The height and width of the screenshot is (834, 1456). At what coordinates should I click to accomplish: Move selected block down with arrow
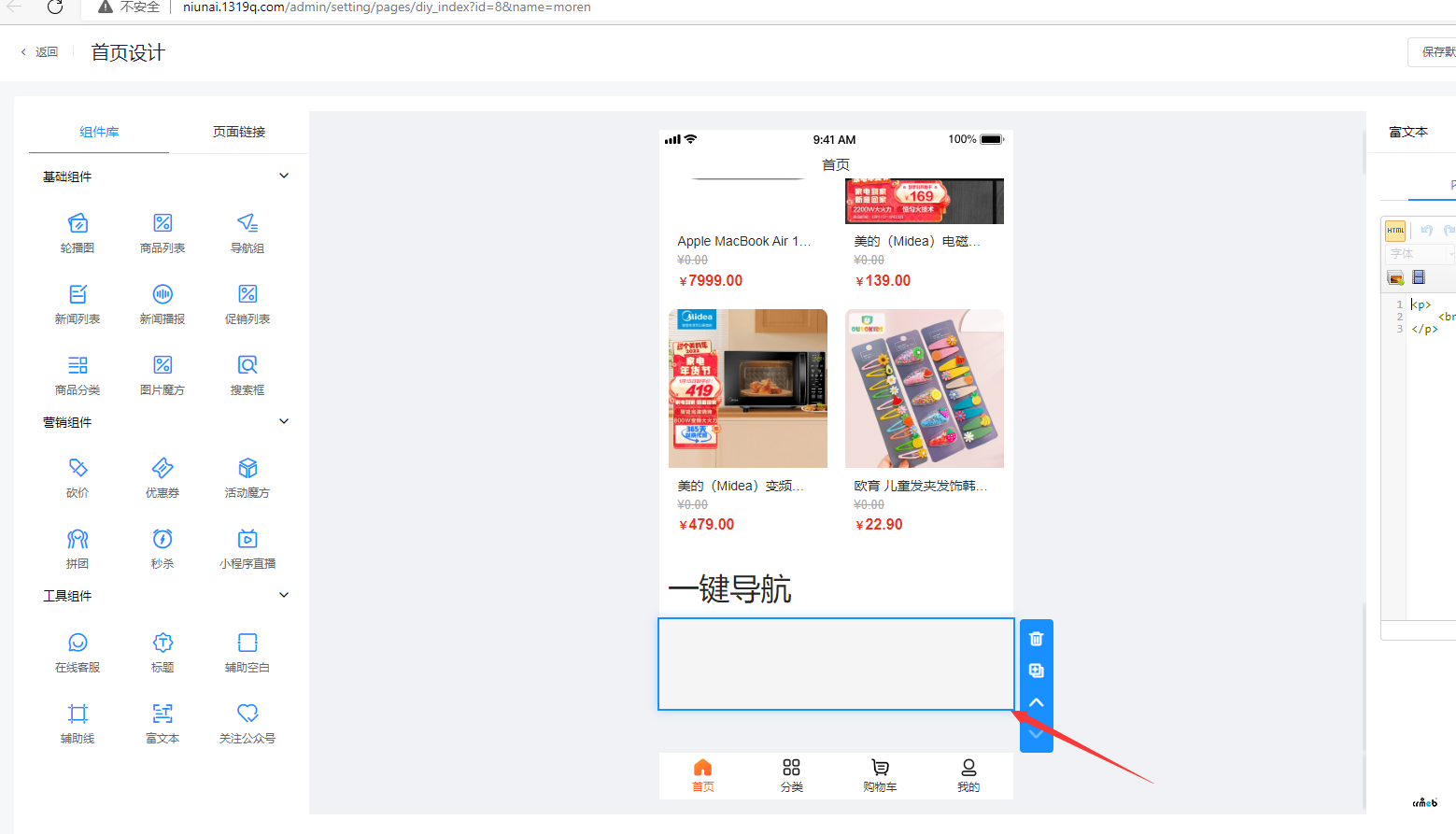1036,734
